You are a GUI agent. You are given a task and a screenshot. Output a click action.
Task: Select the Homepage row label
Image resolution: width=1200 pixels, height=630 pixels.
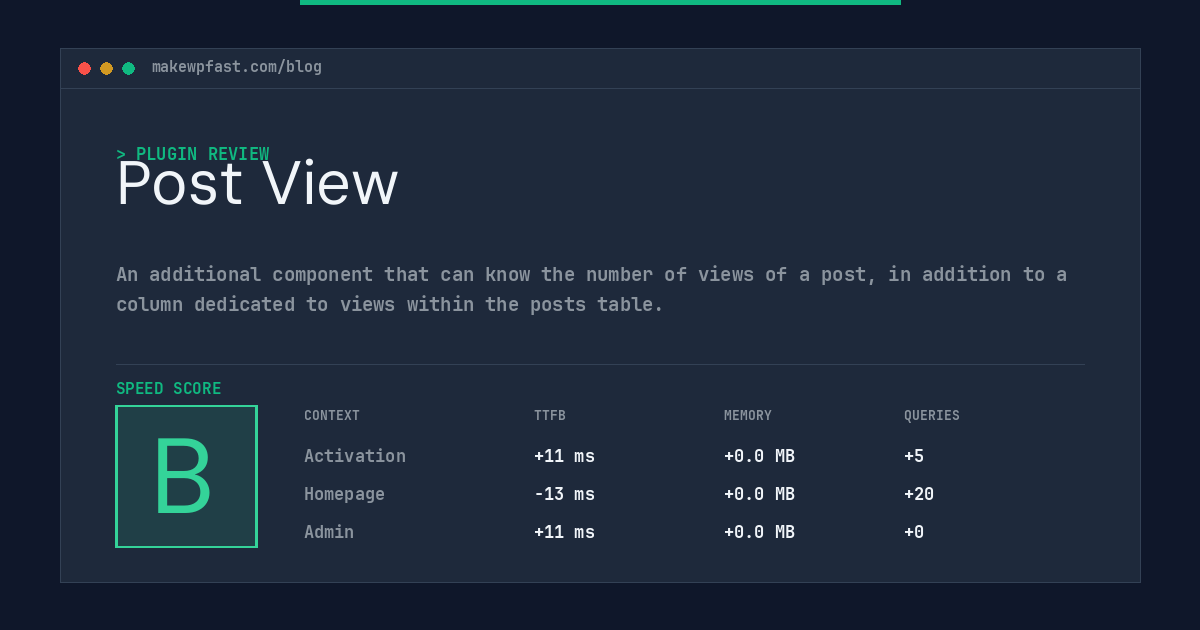pyautogui.click(x=344, y=494)
